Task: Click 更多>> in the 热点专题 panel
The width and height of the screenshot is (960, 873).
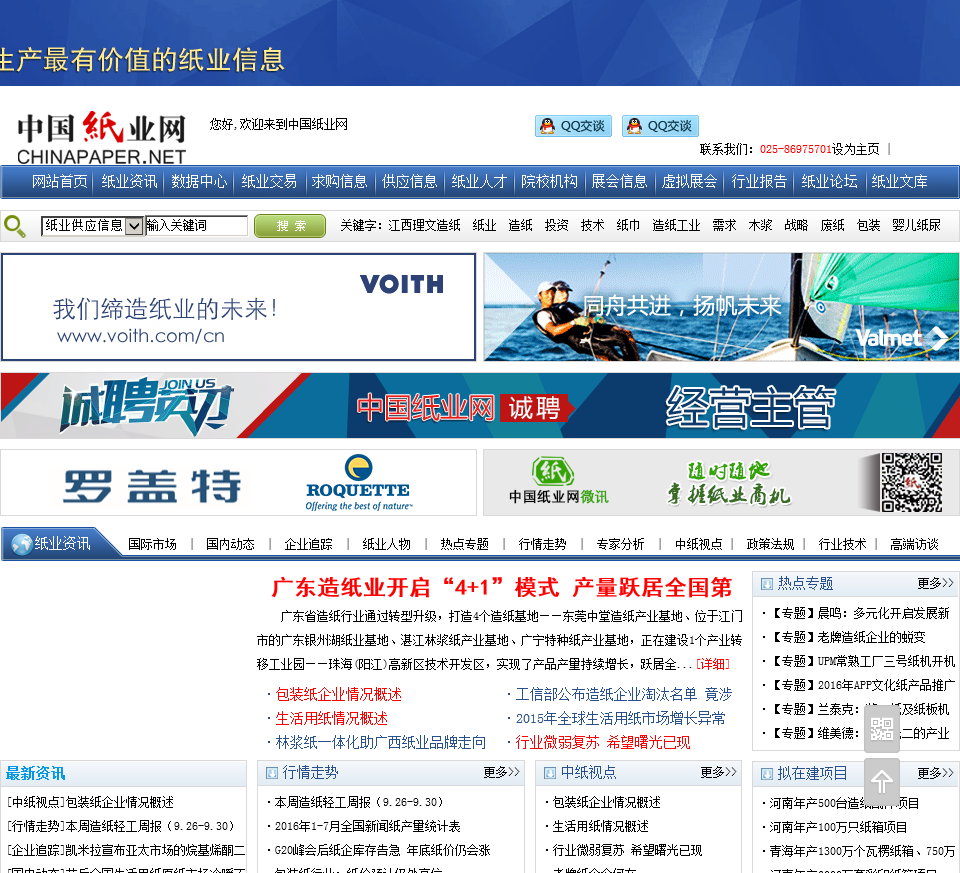Action: coord(935,583)
